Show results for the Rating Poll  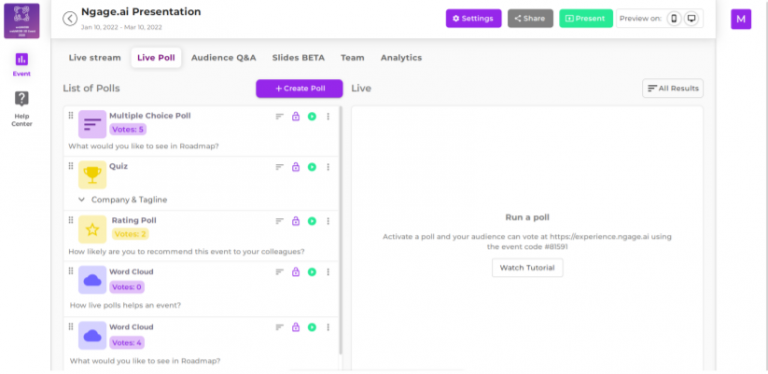tap(280, 221)
